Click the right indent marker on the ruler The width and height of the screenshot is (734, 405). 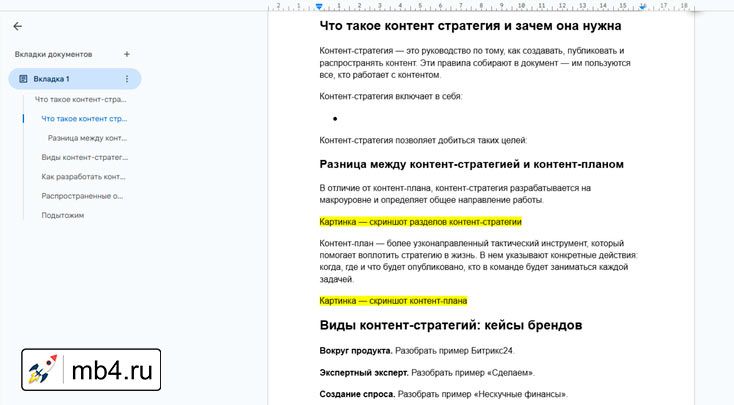click(643, 7)
